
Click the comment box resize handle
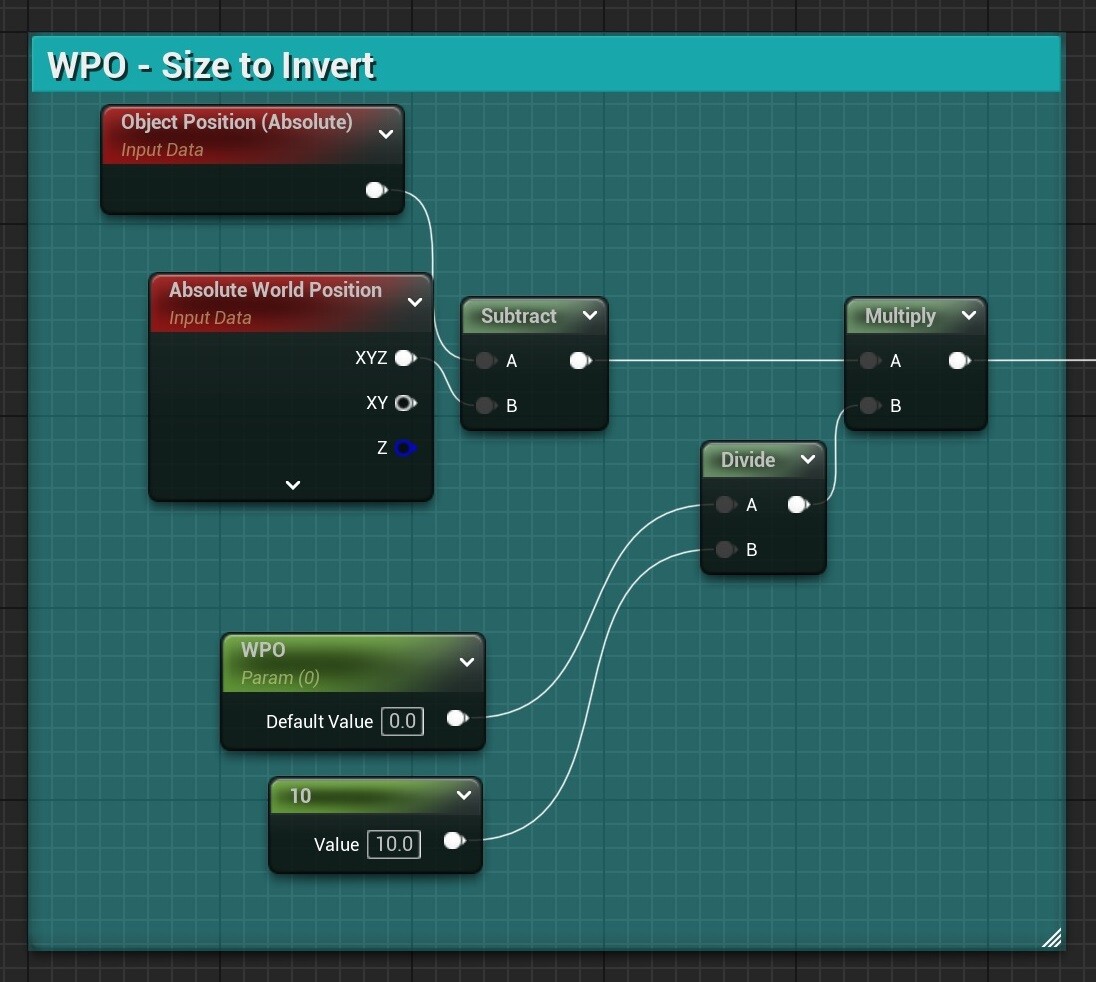(1051, 937)
